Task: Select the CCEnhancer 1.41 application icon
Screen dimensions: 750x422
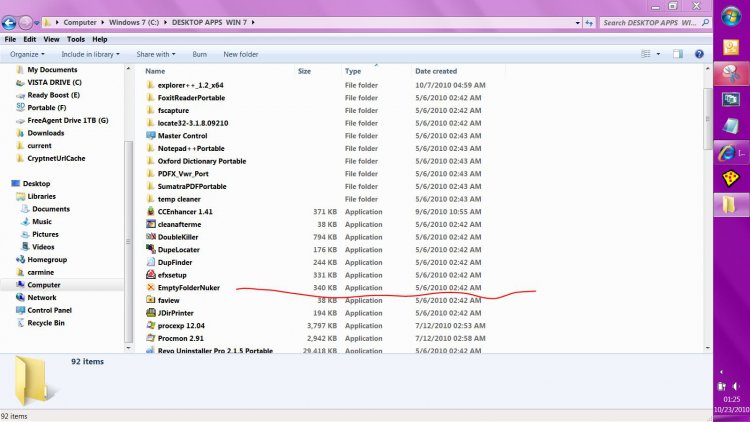Action: (151, 211)
